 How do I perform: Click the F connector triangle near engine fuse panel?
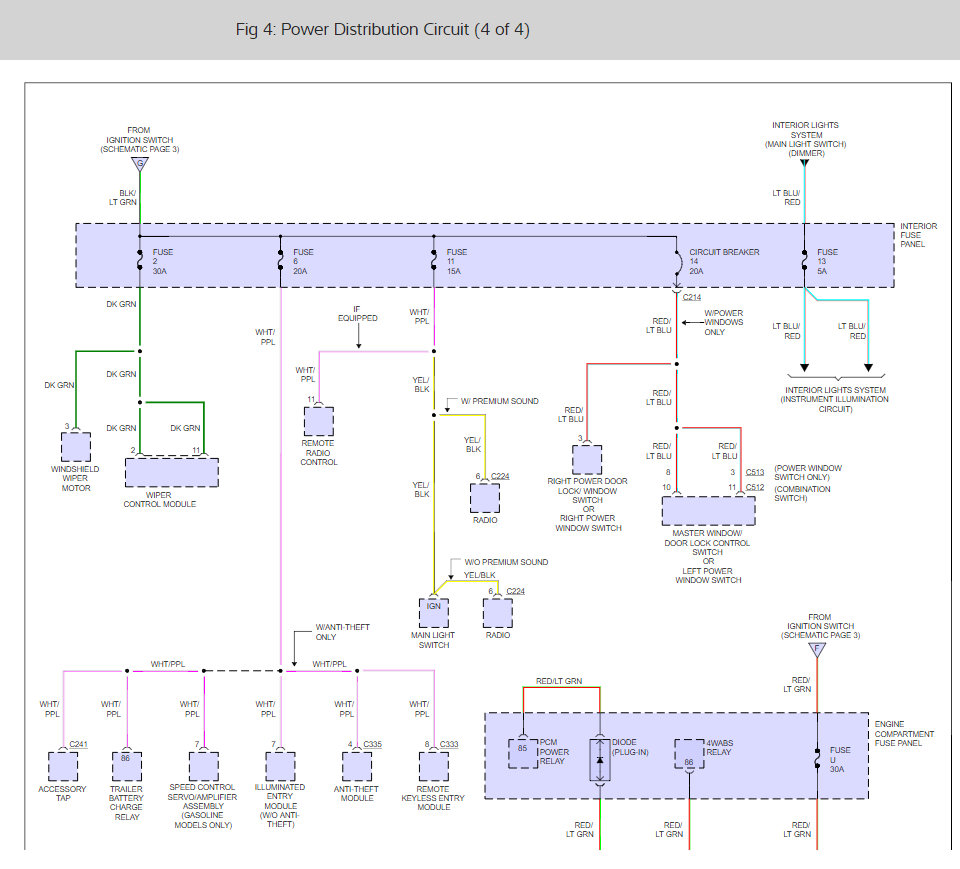tap(817, 650)
